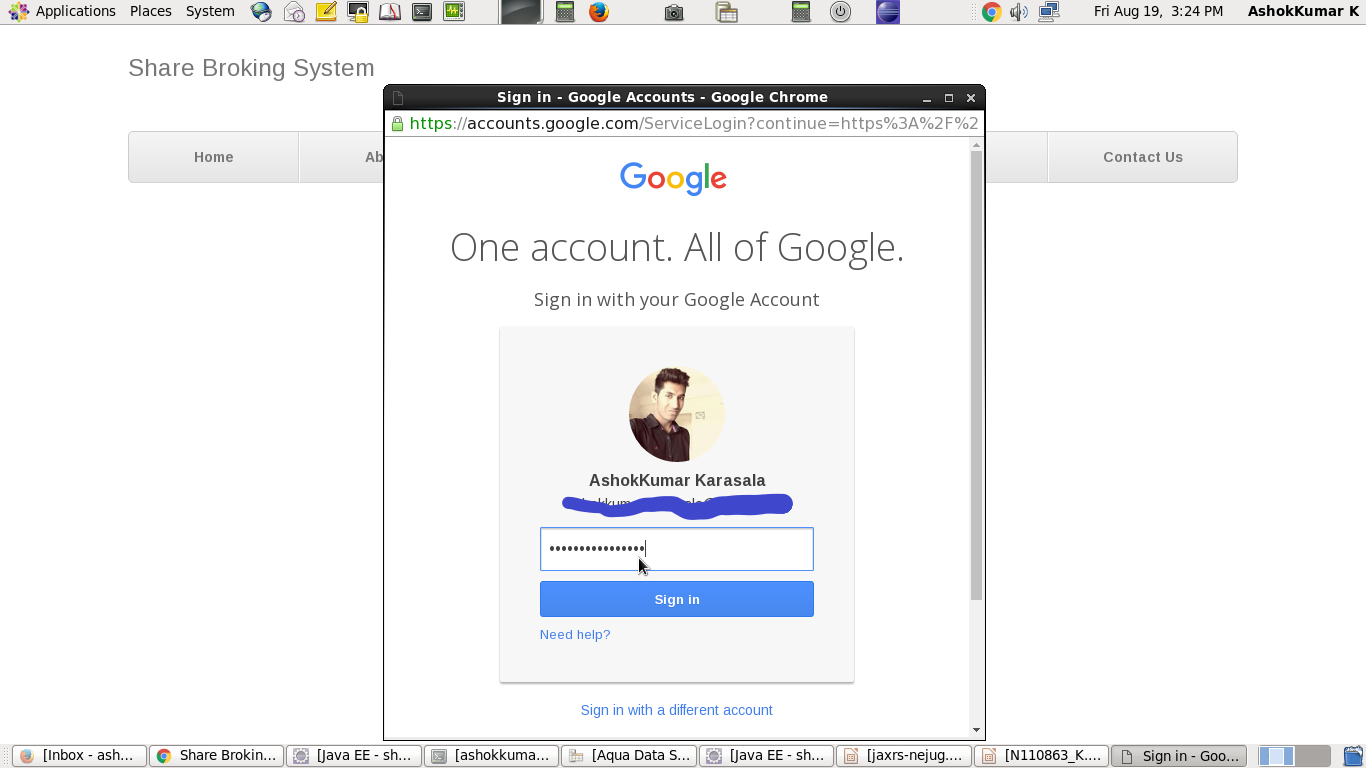The width and height of the screenshot is (1366, 768).
Task: Switch to the [ashokkuma... terminal taskbar window
Action: point(491,756)
